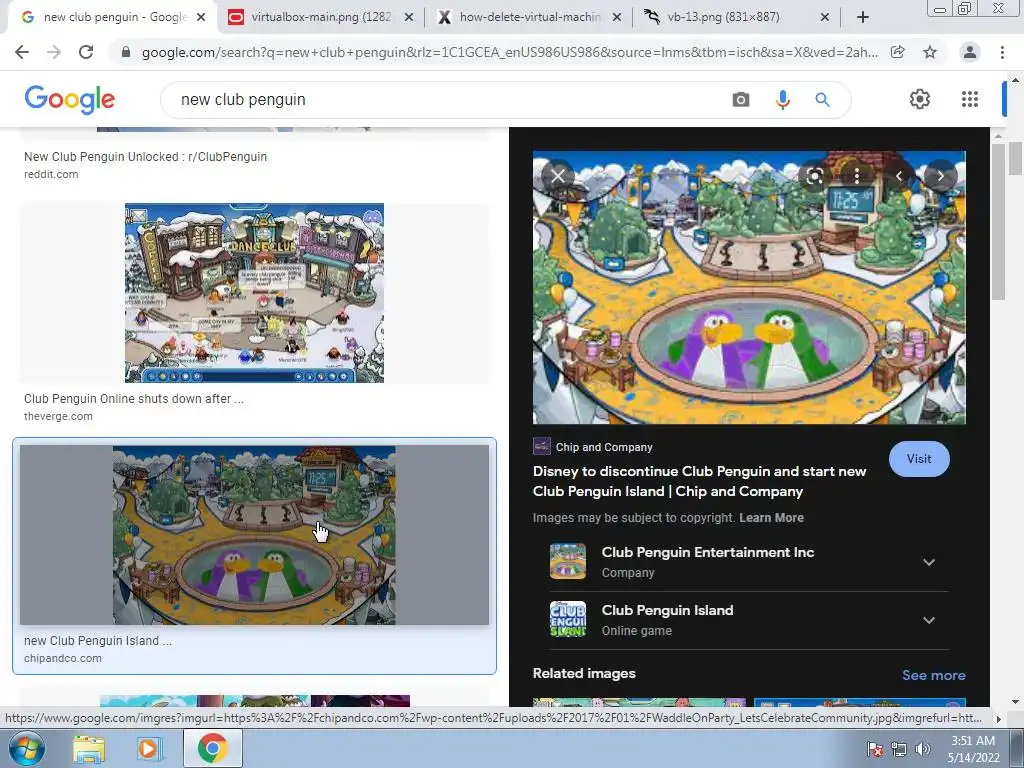The image size is (1024, 768).
Task: Click the browser forward arrow
Action: 54,52
